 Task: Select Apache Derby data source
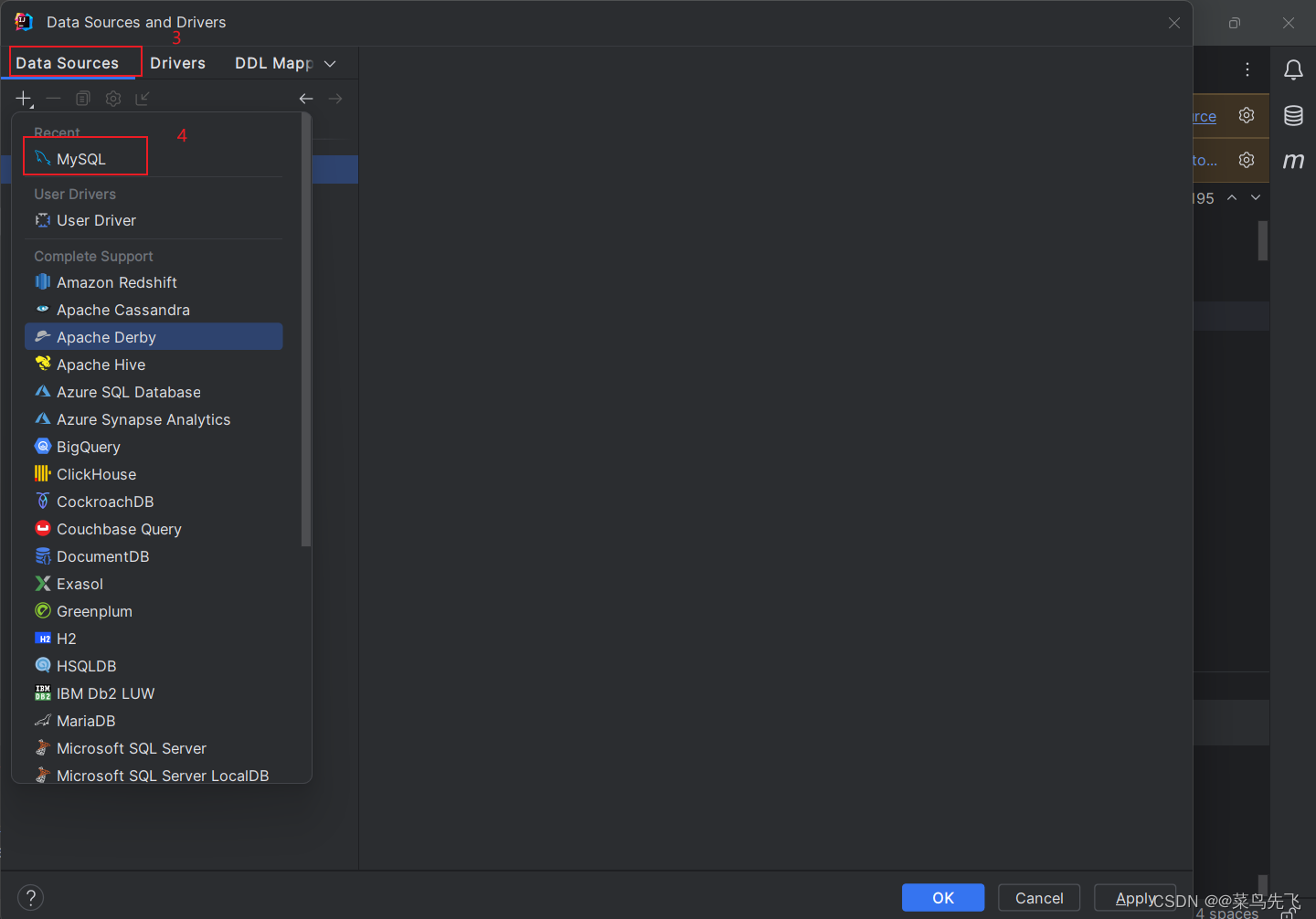(154, 337)
